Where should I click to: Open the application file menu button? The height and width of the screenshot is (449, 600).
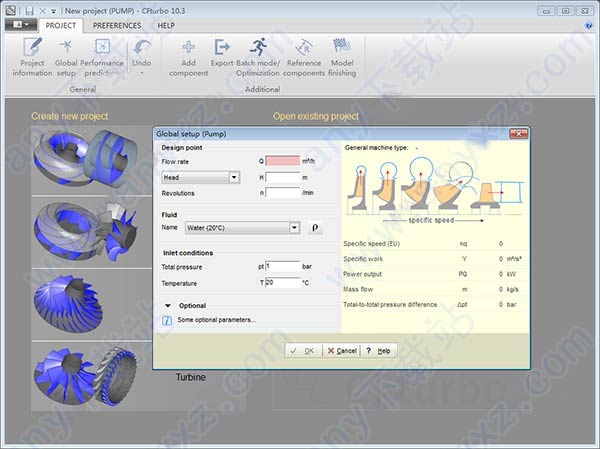click(21, 25)
